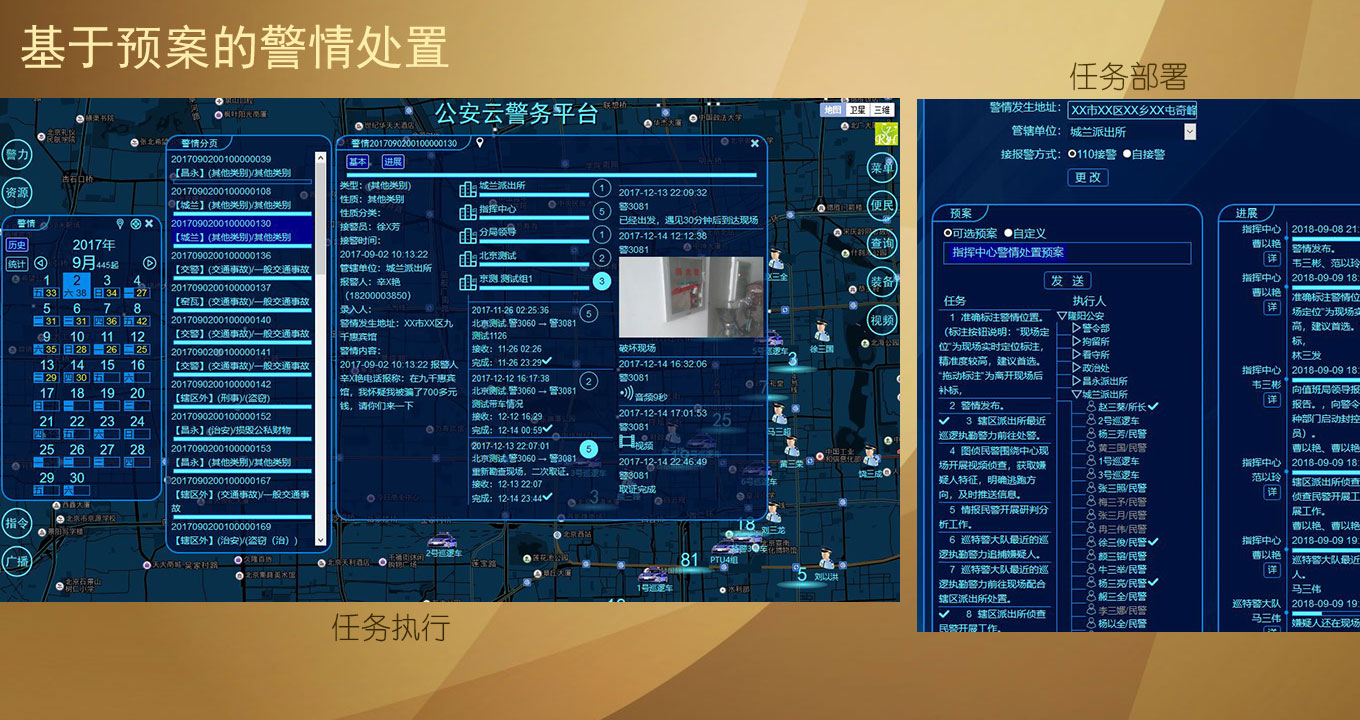Open the 查询 round button

[881, 243]
